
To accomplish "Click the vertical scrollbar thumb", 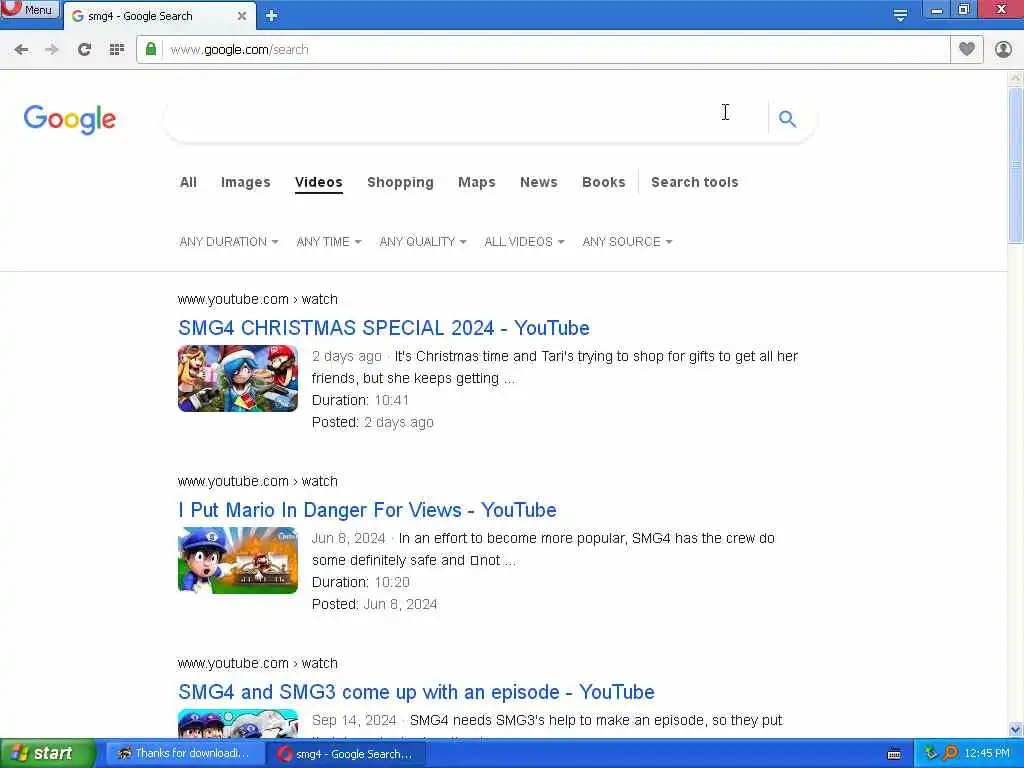I will pos(1015,165).
